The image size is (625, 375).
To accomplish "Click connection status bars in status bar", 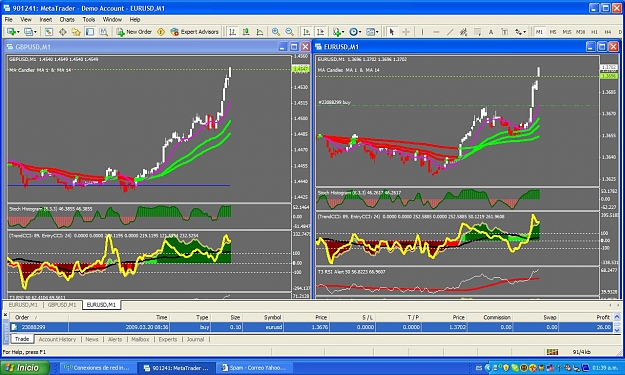I will click(552, 352).
